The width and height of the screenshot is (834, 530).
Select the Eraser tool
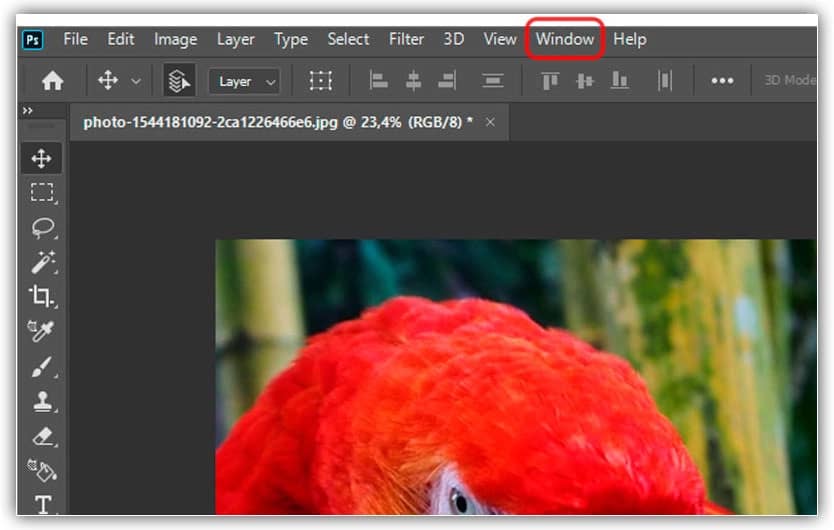(x=43, y=436)
